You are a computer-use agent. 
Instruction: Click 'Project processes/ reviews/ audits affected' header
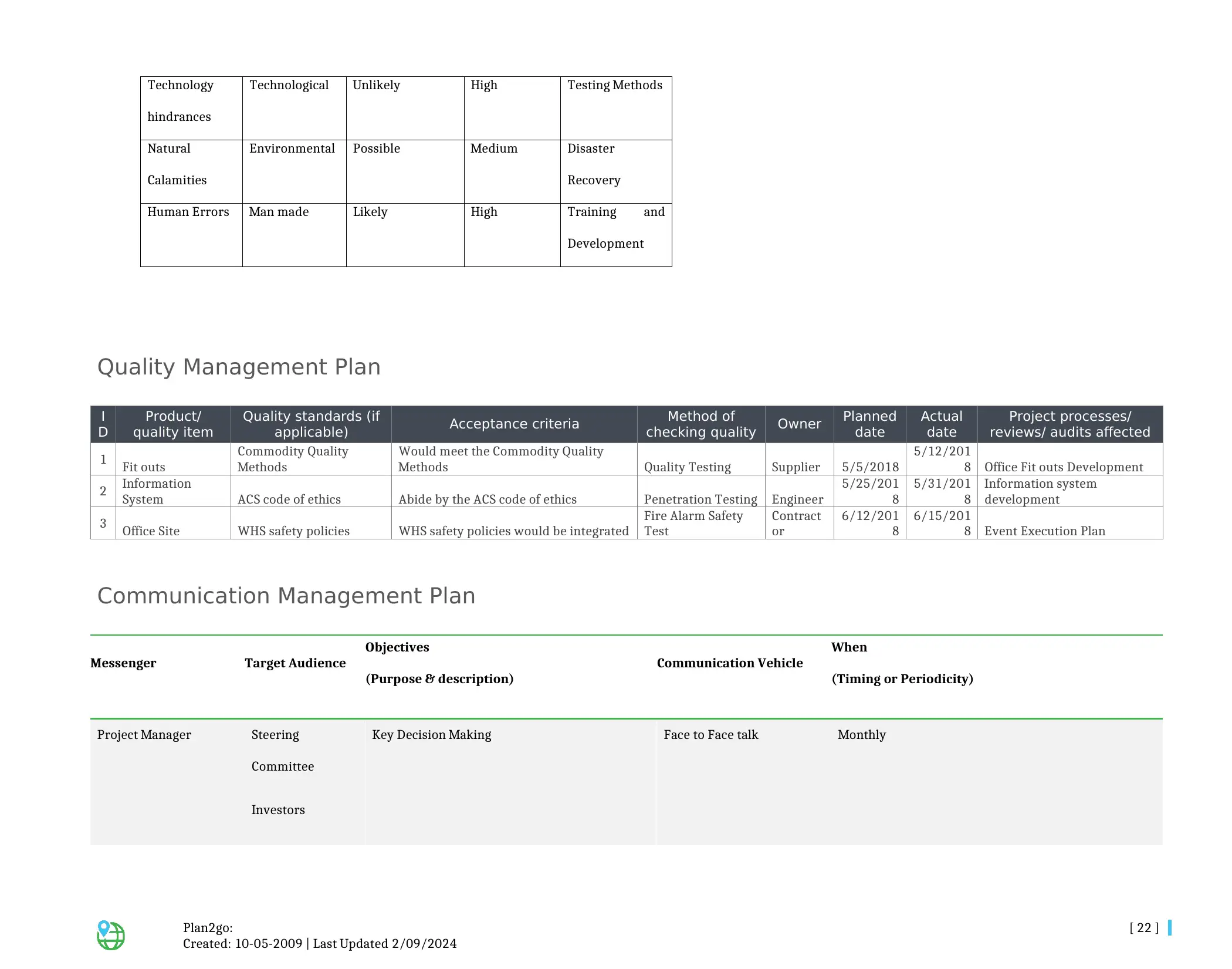coord(1070,424)
